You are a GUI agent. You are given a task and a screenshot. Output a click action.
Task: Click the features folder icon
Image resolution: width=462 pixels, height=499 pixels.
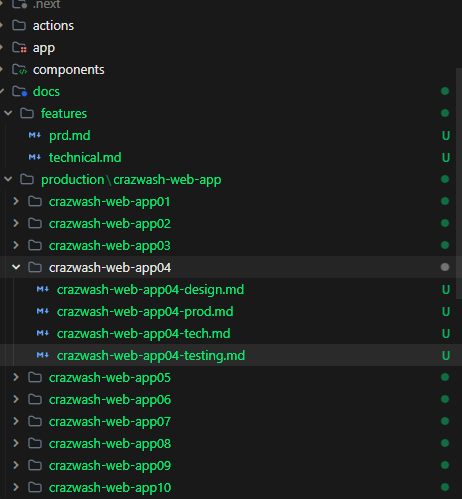tap(27, 113)
